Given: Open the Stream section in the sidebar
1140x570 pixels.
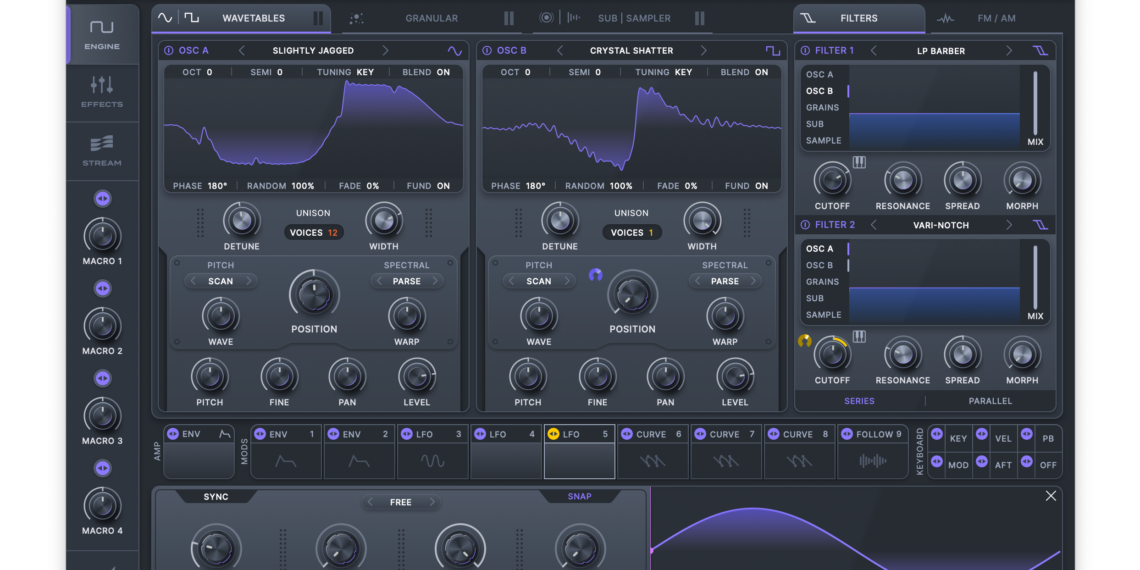Looking at the screenshot, I should [102, 150].
